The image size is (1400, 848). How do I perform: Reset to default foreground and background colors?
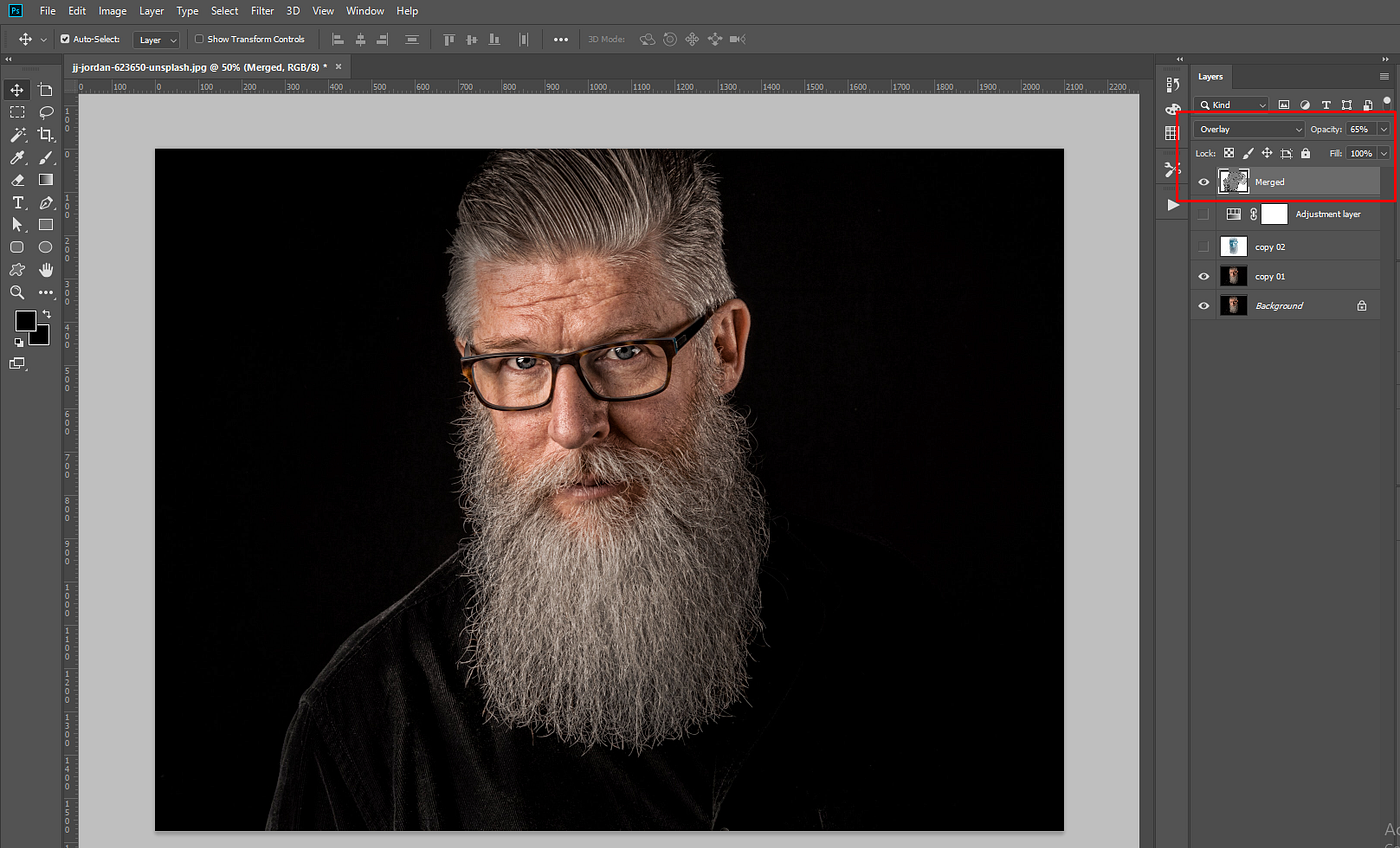click(x=18, y=342)
